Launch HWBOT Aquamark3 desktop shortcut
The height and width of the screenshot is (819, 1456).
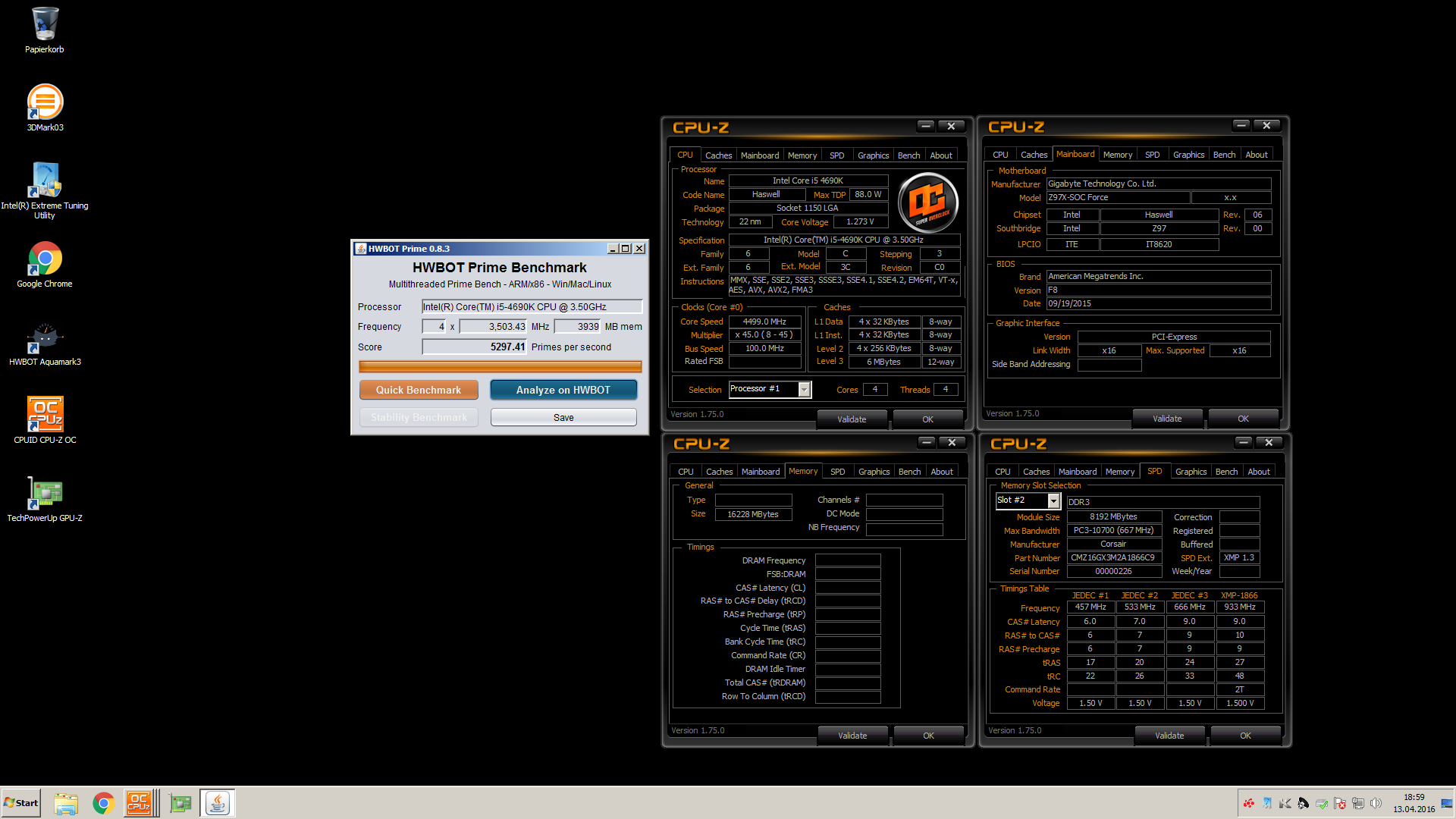[45, 343]
